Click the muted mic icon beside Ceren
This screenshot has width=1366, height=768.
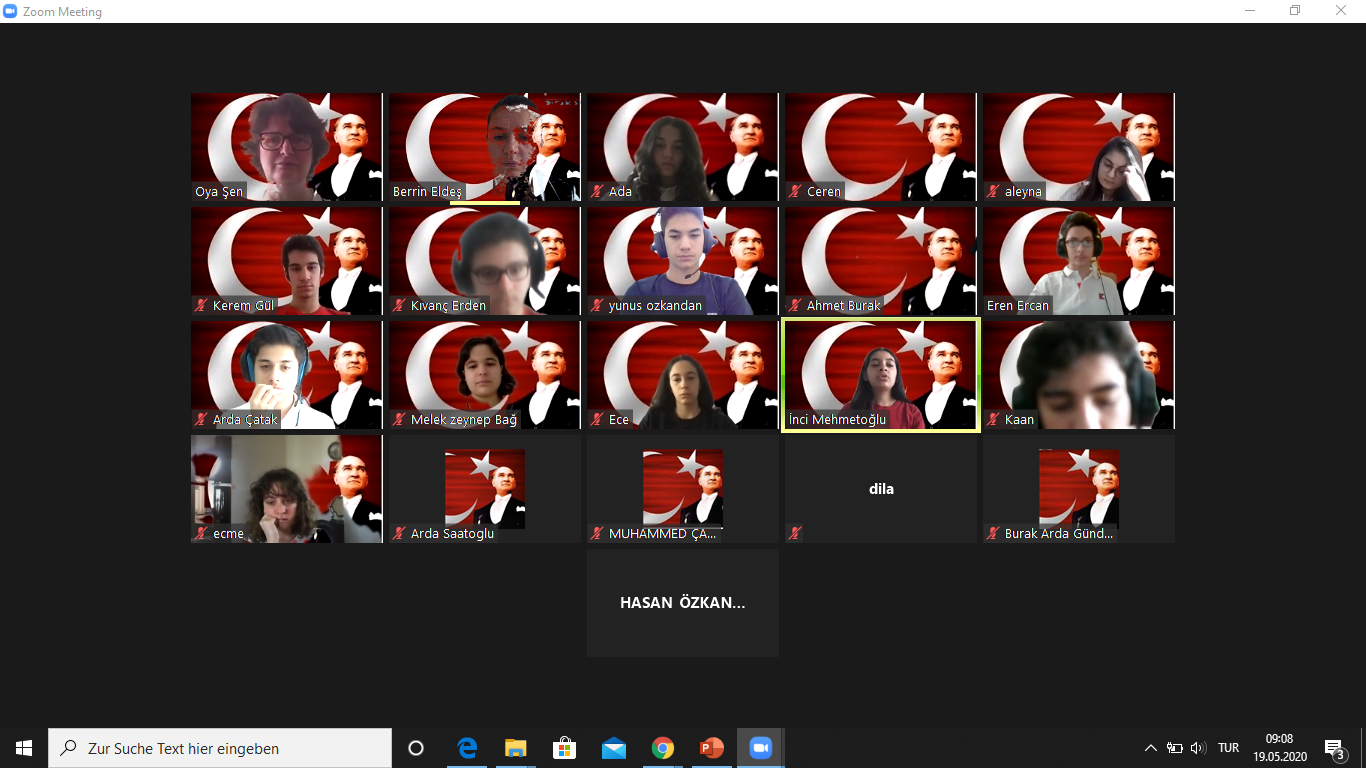tap(796, 191)
